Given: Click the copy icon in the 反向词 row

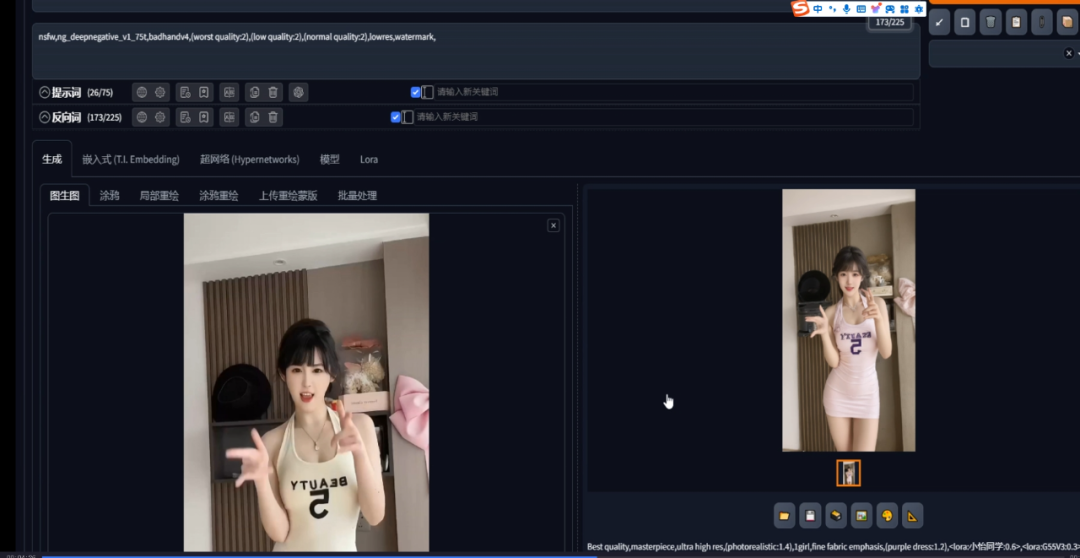Looking at the screenshot, I should point(254,117).
